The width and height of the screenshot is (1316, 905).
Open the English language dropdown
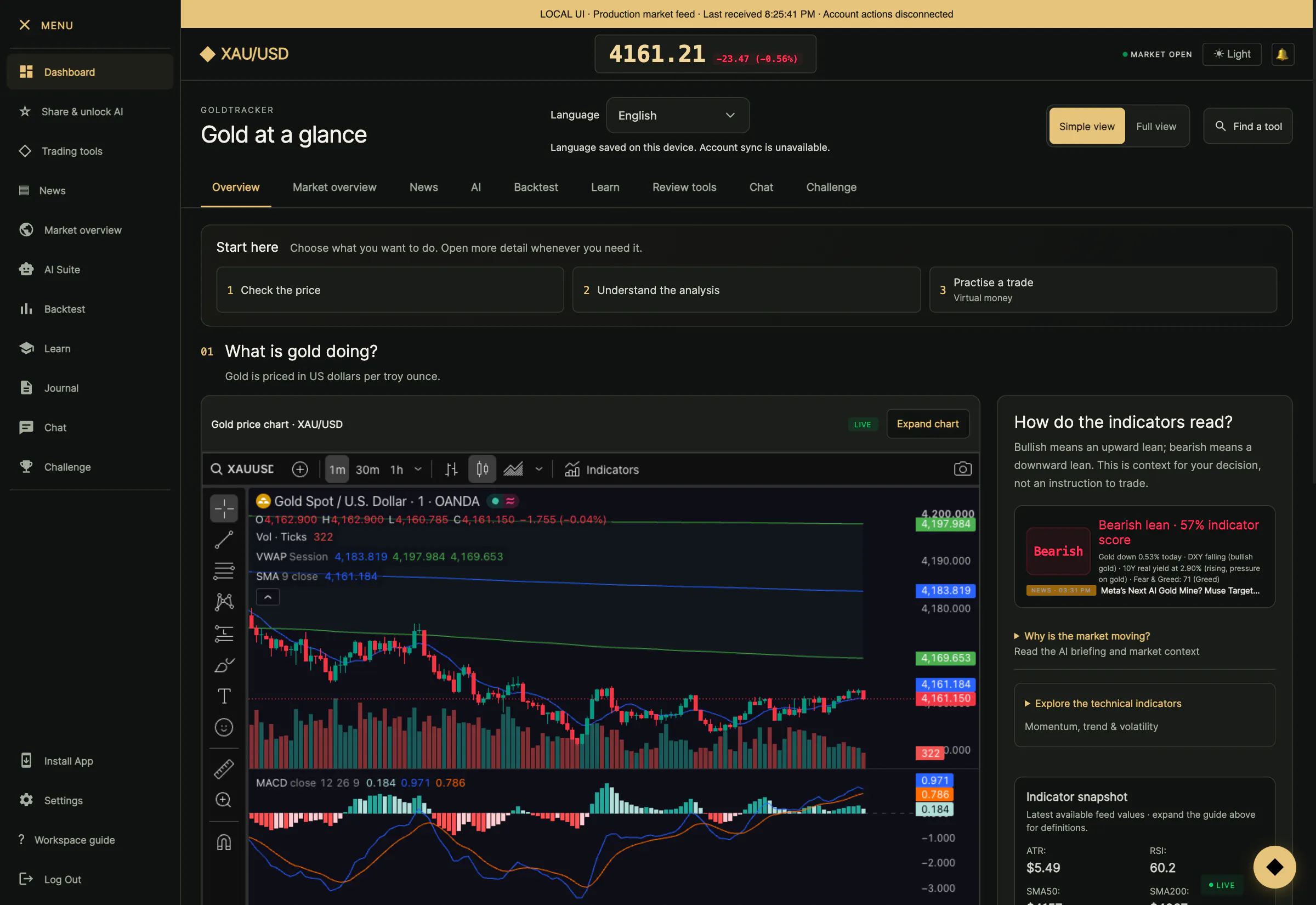click(677, 115)
